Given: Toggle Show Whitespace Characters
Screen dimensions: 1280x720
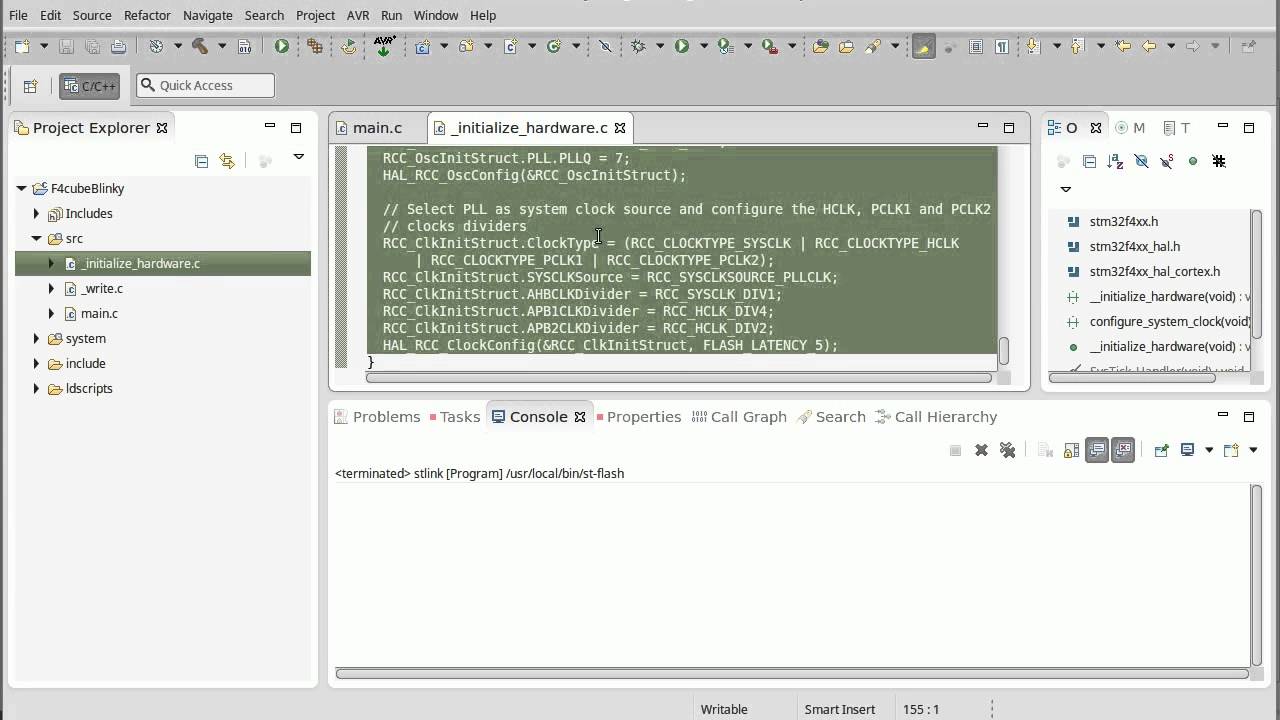Looking at the screenshot, I should click(1001, 46).
